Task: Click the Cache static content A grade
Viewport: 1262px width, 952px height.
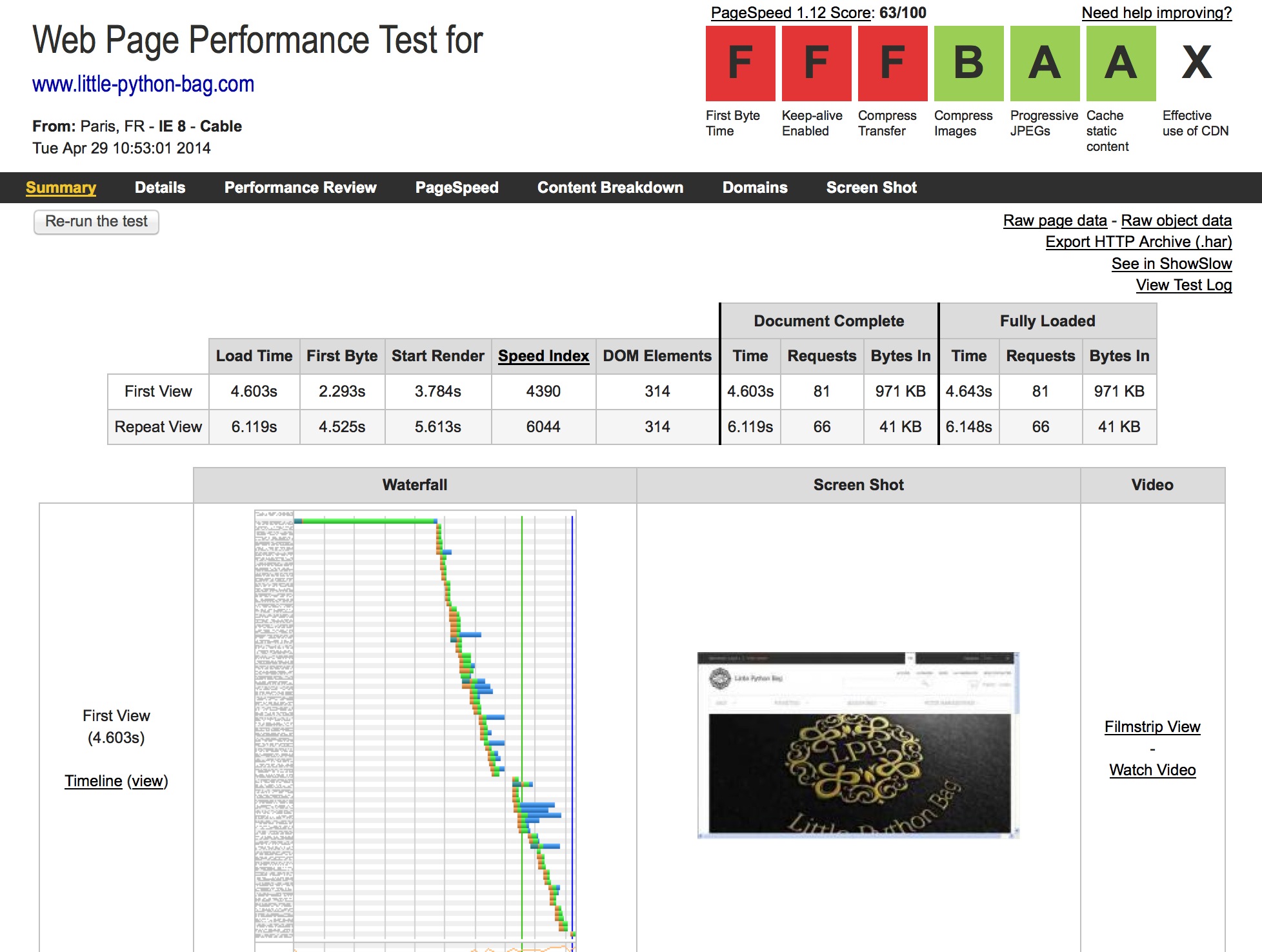Action: [1121, 63]
